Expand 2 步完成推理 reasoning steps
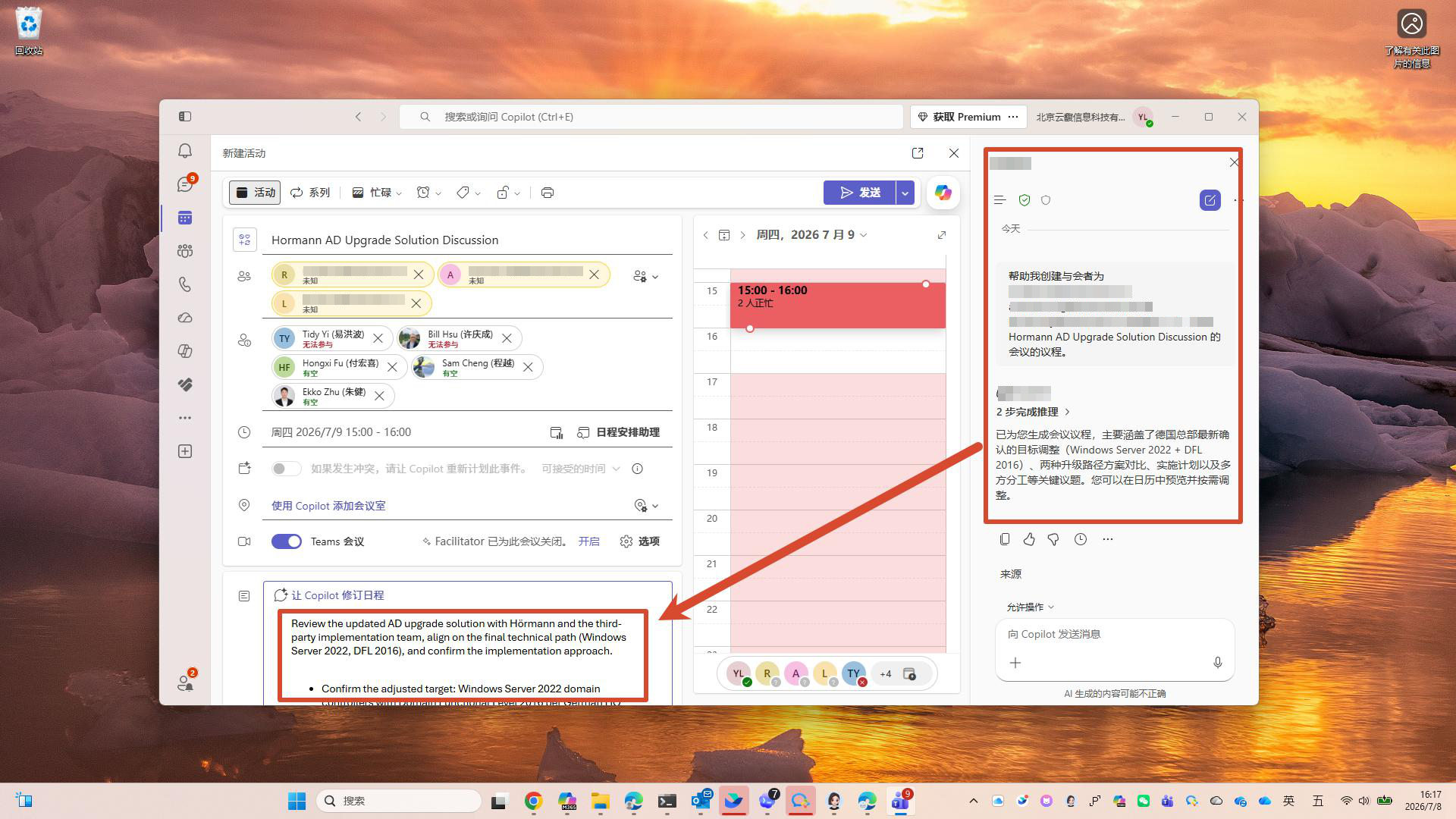Viewport: 1456px width, 819px height. (1033, 412)
